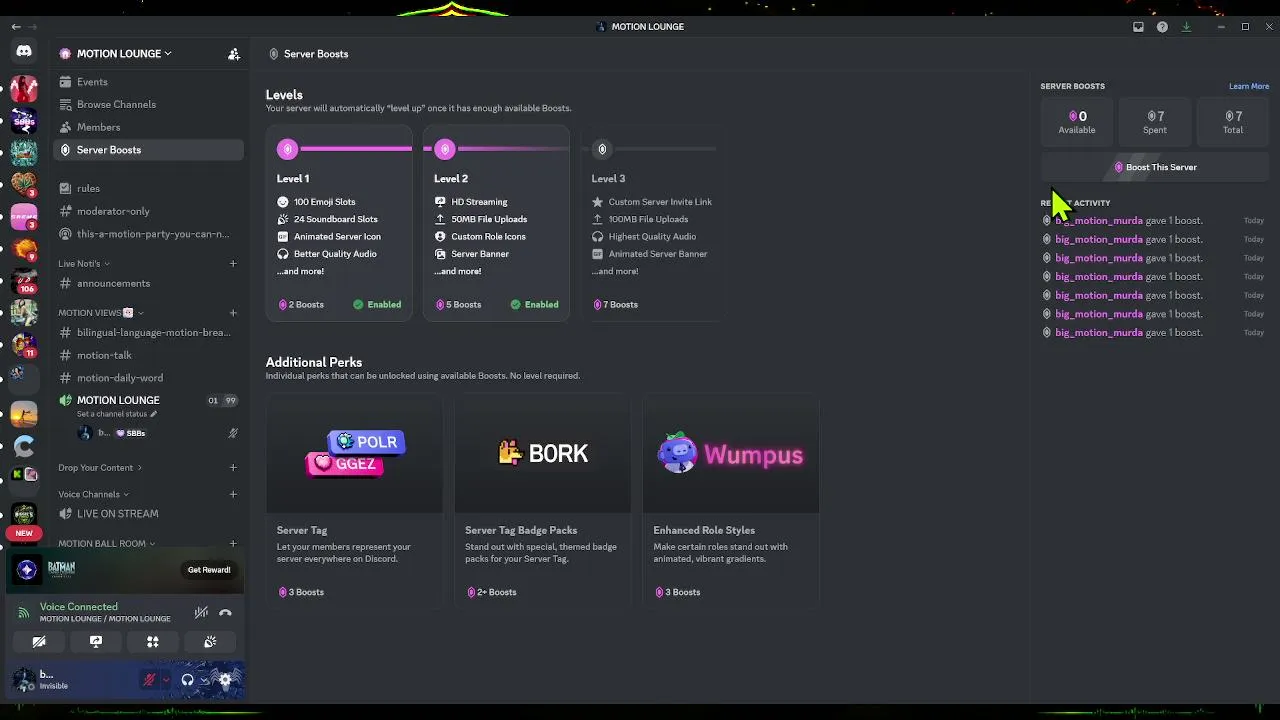Click the Level 3 boost progress marker
This screenshot has width=1280, height=720.
[x=602, y=149]
